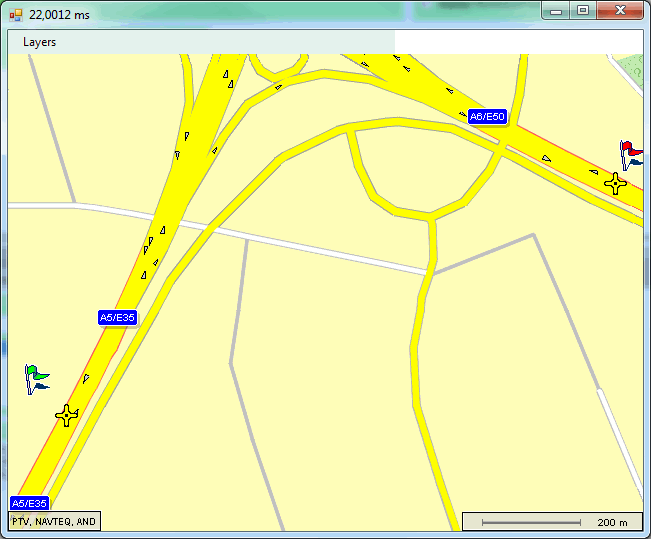Click the red destination flag marker
The height and width of the screenshot is (539, 651).
click(x=630, y=153)
